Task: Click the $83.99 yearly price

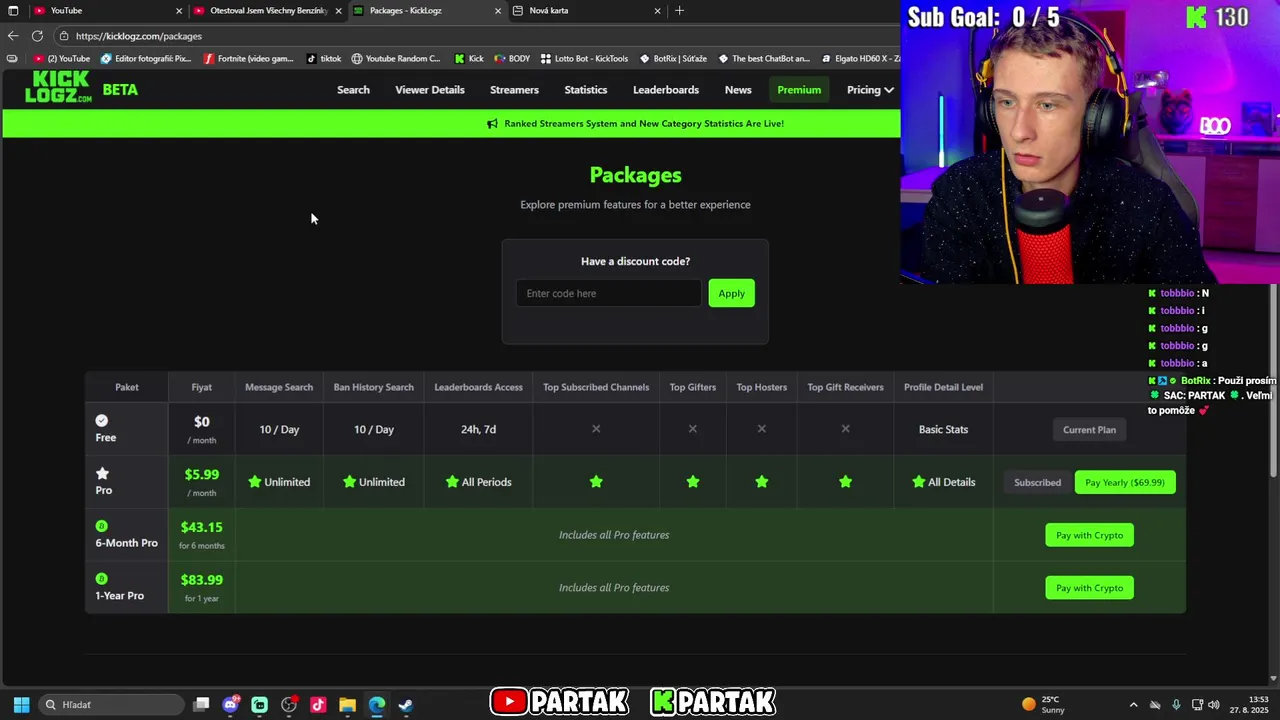Action: [x=201, y=580]
